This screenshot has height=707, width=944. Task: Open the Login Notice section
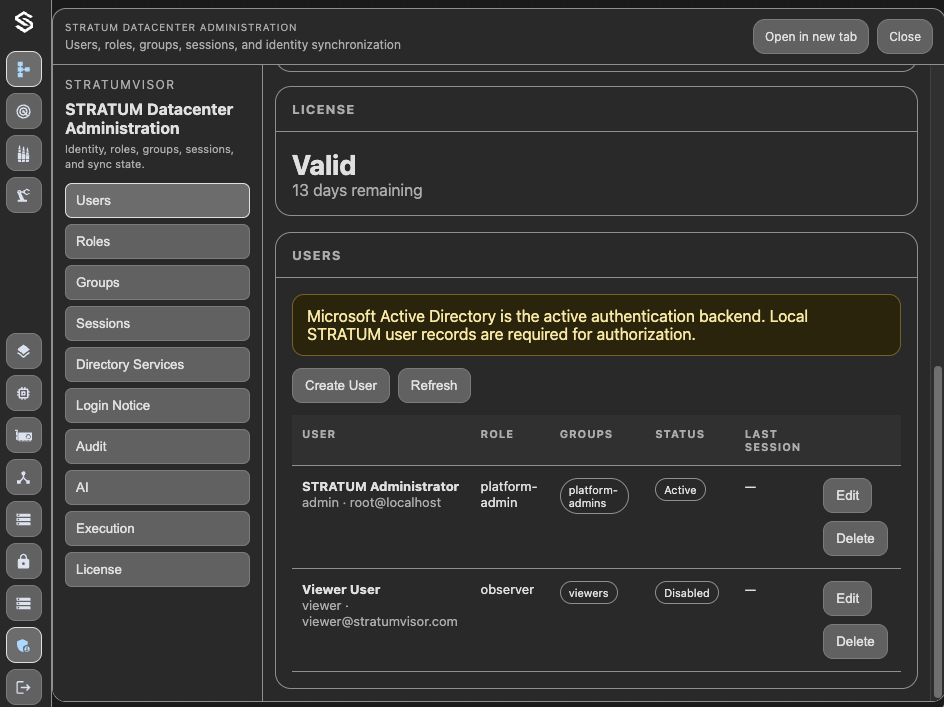pos(157,405)
